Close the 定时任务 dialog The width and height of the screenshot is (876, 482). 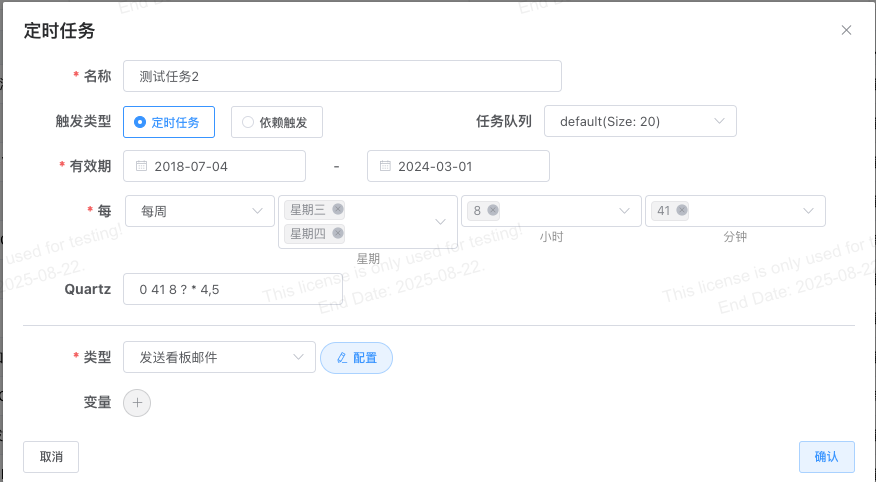(x=846, y=30)
